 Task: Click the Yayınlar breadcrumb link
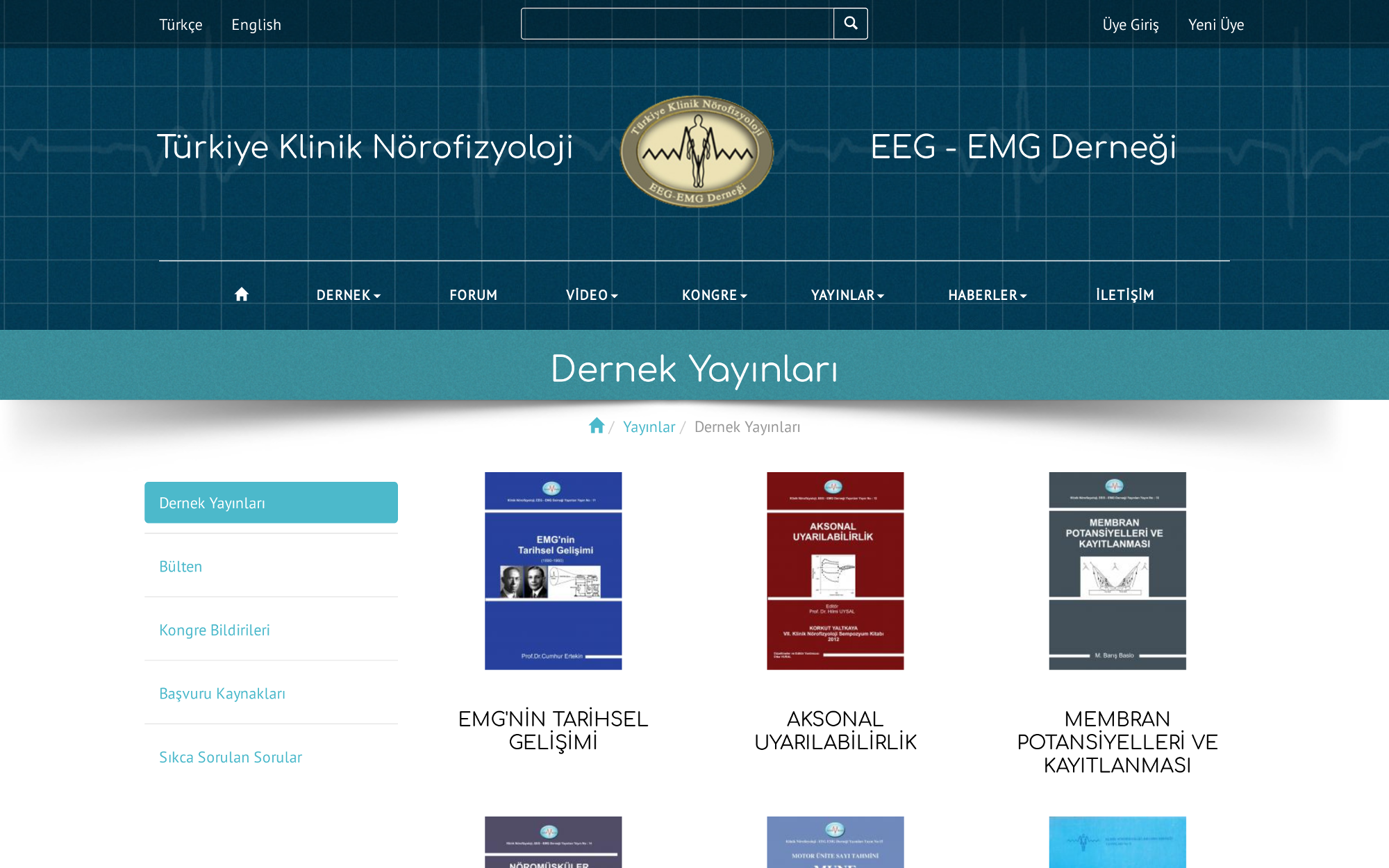649,426
